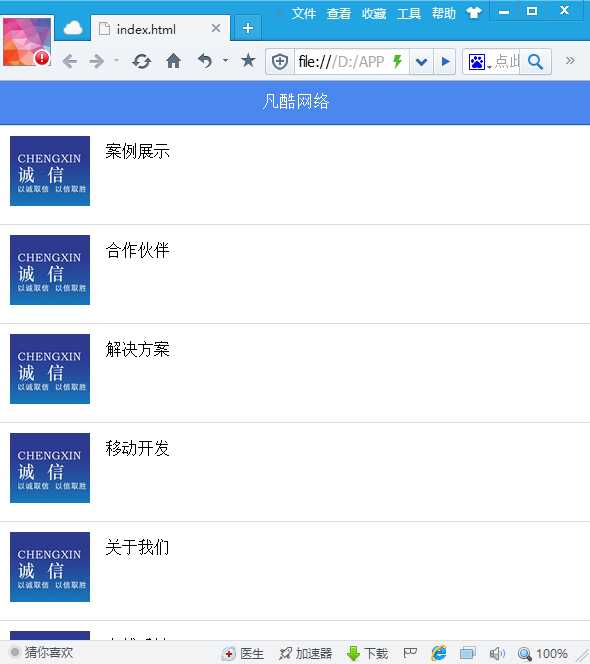Mute sound with the speaker icon
This screenshot has height=664, width=590.
[x=496, y=653]
